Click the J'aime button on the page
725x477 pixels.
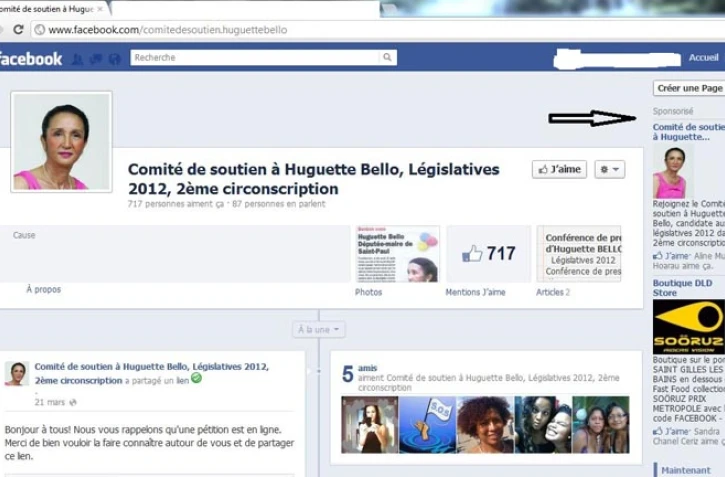pyautogui.click(x=559, y=169)
